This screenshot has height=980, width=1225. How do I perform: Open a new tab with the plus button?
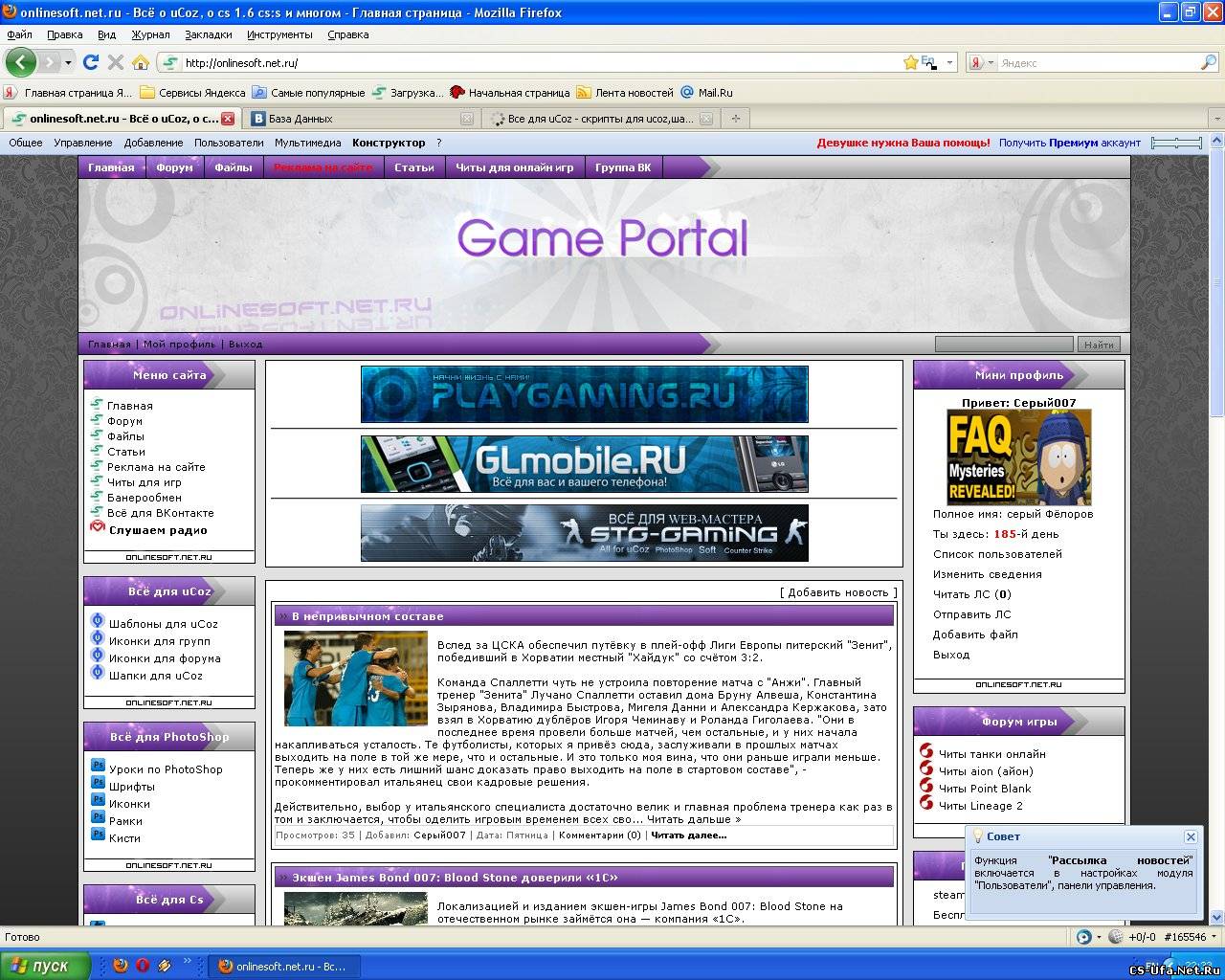[735, 119]
